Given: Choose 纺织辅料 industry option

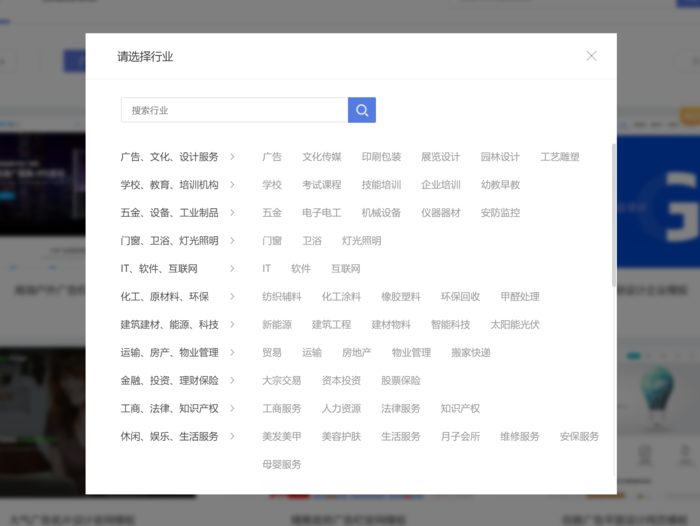Looking at the screenshot, I should (282, 296).
